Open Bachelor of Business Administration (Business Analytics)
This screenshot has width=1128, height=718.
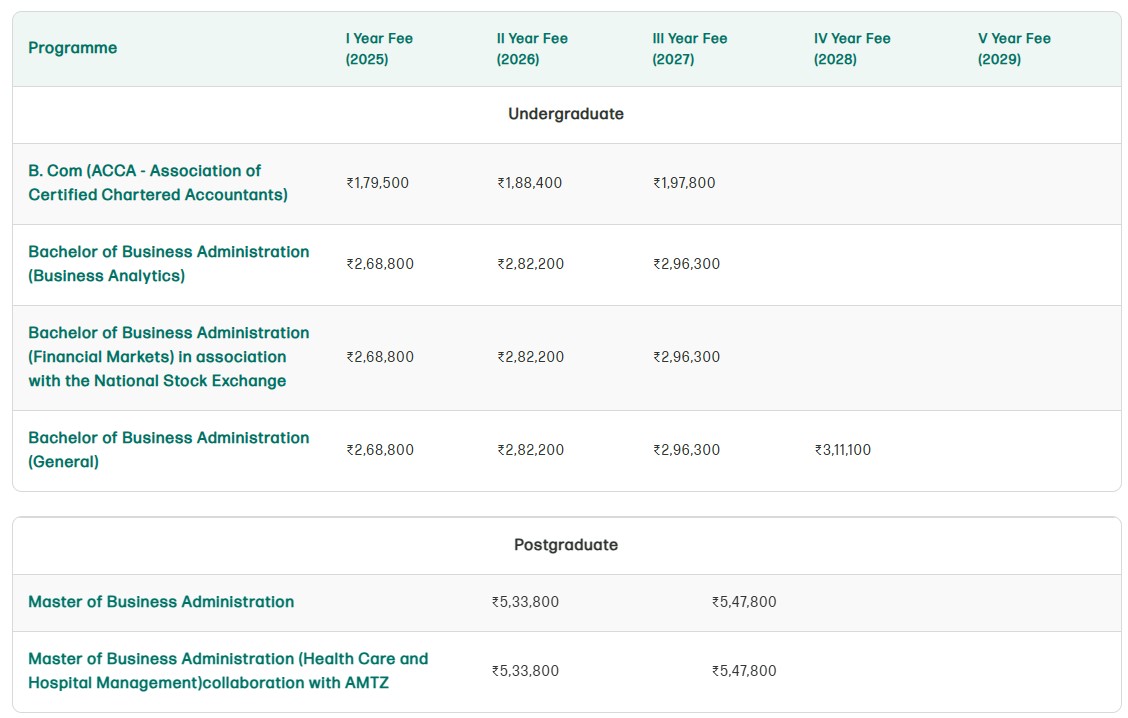point(168,263)
